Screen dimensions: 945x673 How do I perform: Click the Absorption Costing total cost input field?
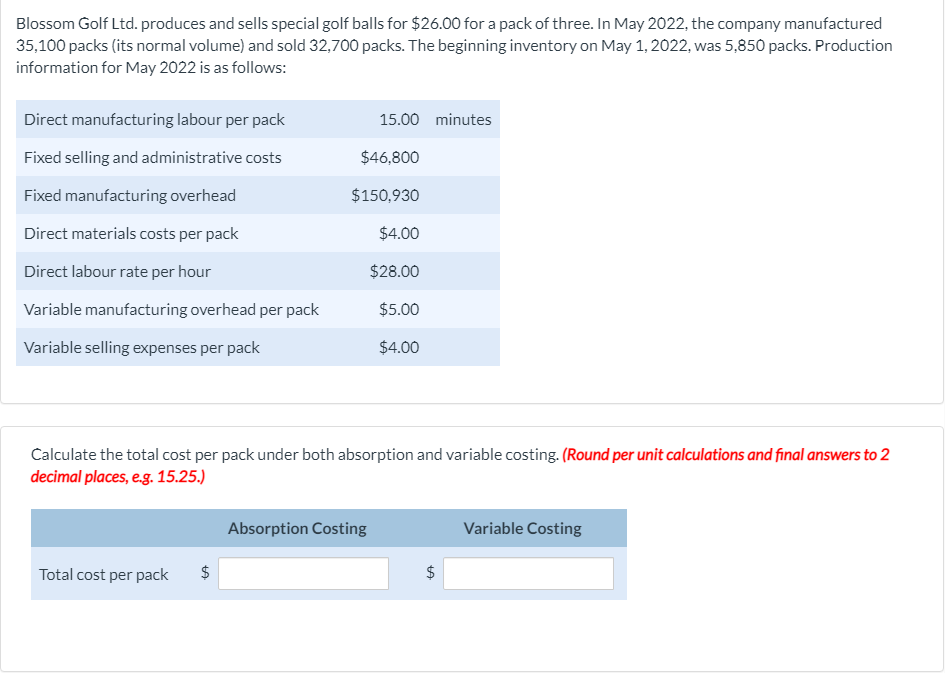303,573
